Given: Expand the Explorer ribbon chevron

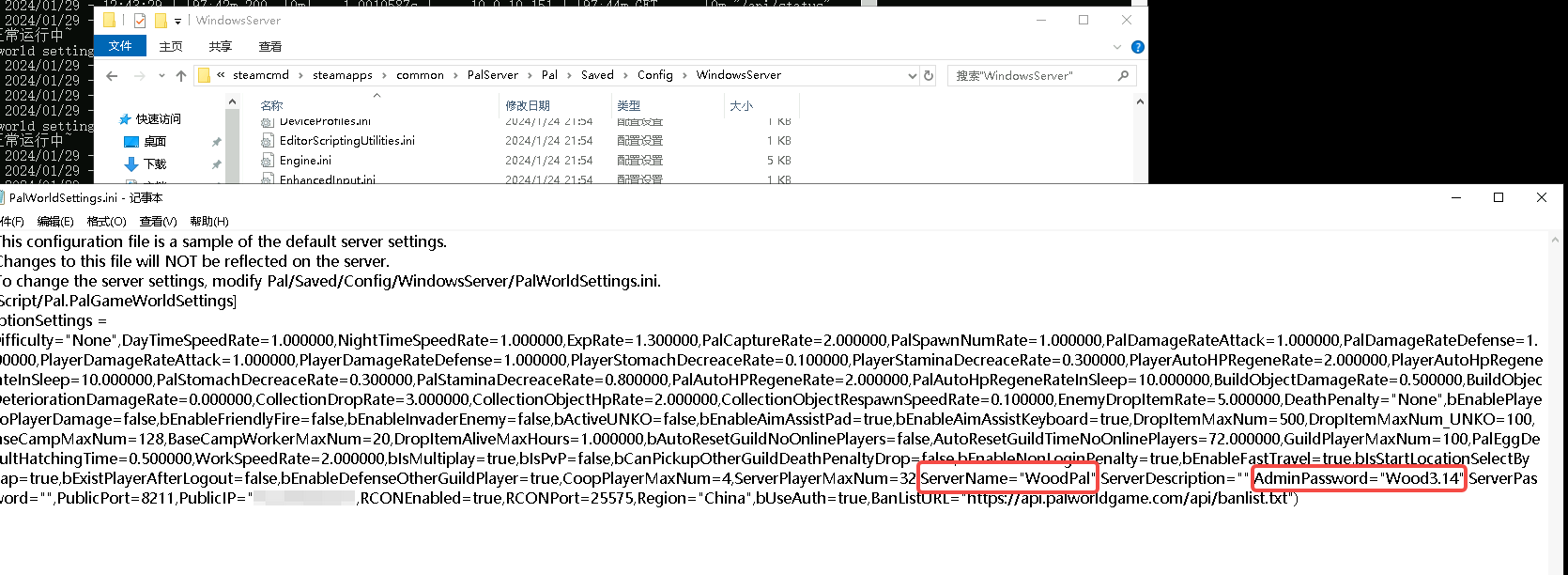Looking at the screenshot, I should click(x=1117, y=47).
